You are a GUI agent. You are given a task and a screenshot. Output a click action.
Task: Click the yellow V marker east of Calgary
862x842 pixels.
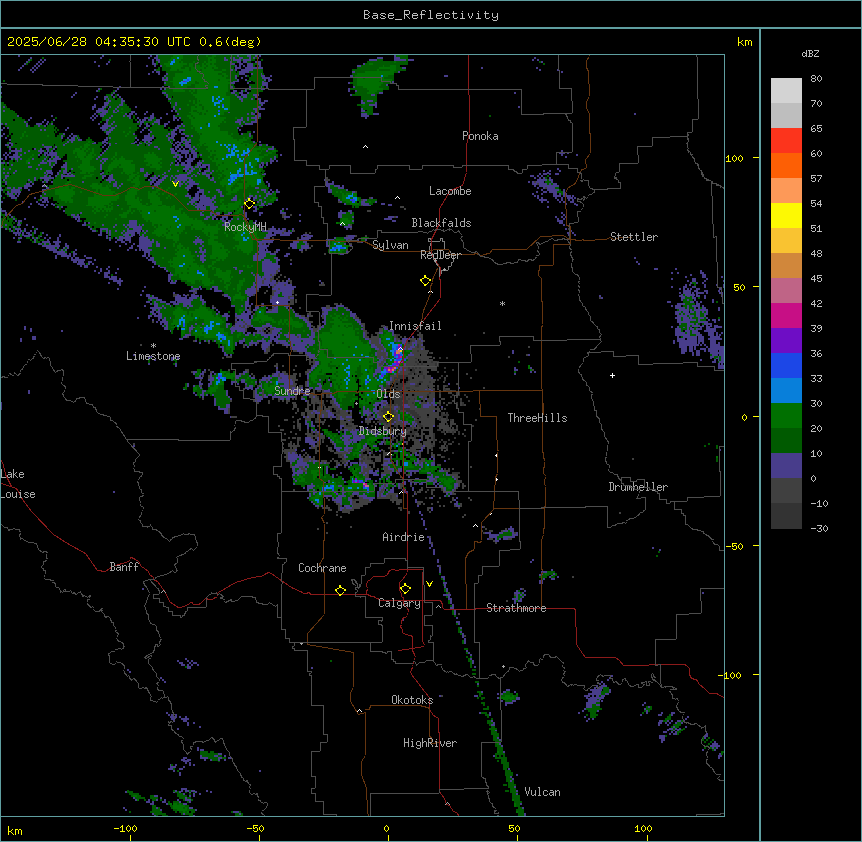pyautogui.click(x=429, y=584)
